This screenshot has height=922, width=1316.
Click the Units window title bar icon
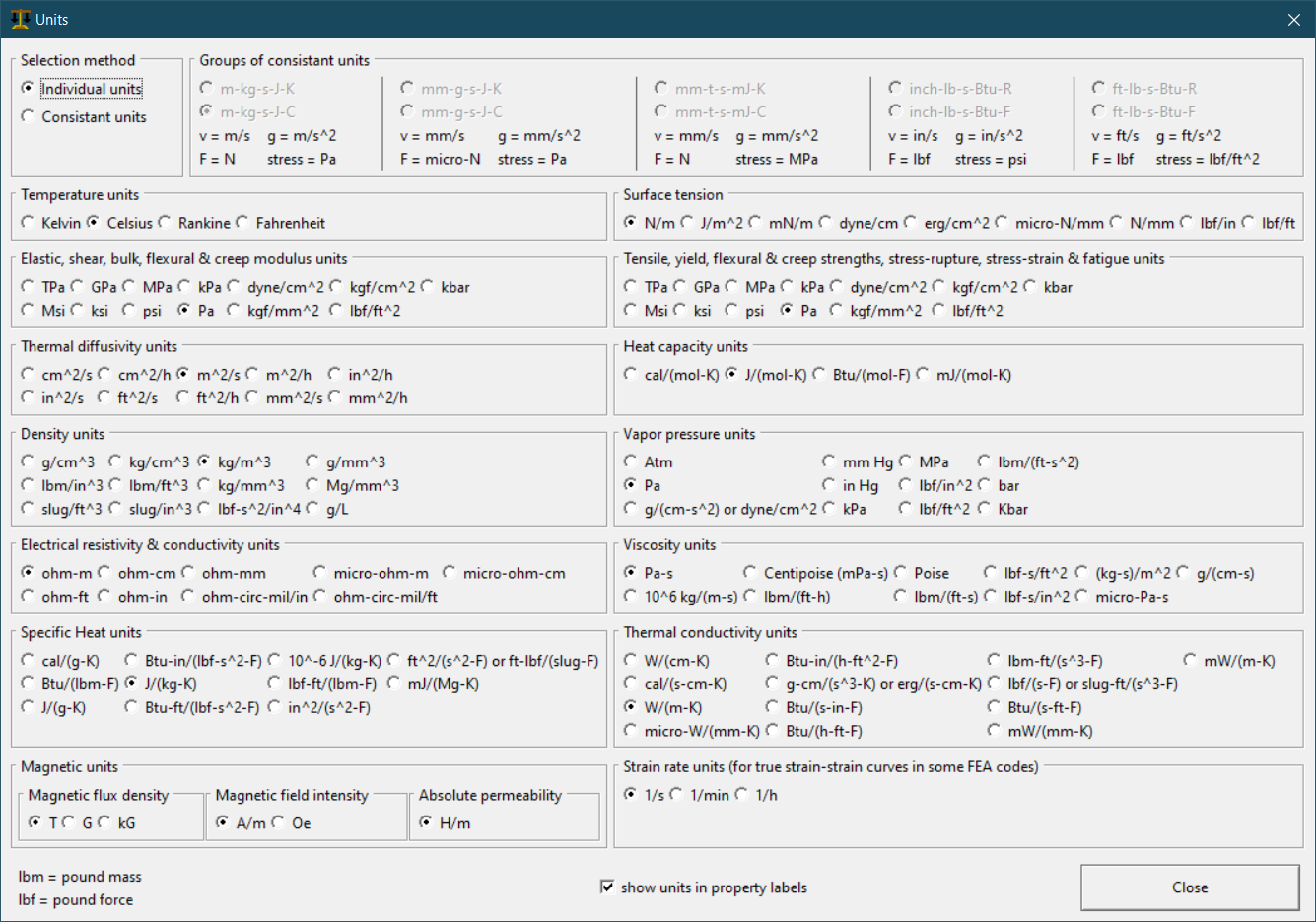tap(20, 20)
